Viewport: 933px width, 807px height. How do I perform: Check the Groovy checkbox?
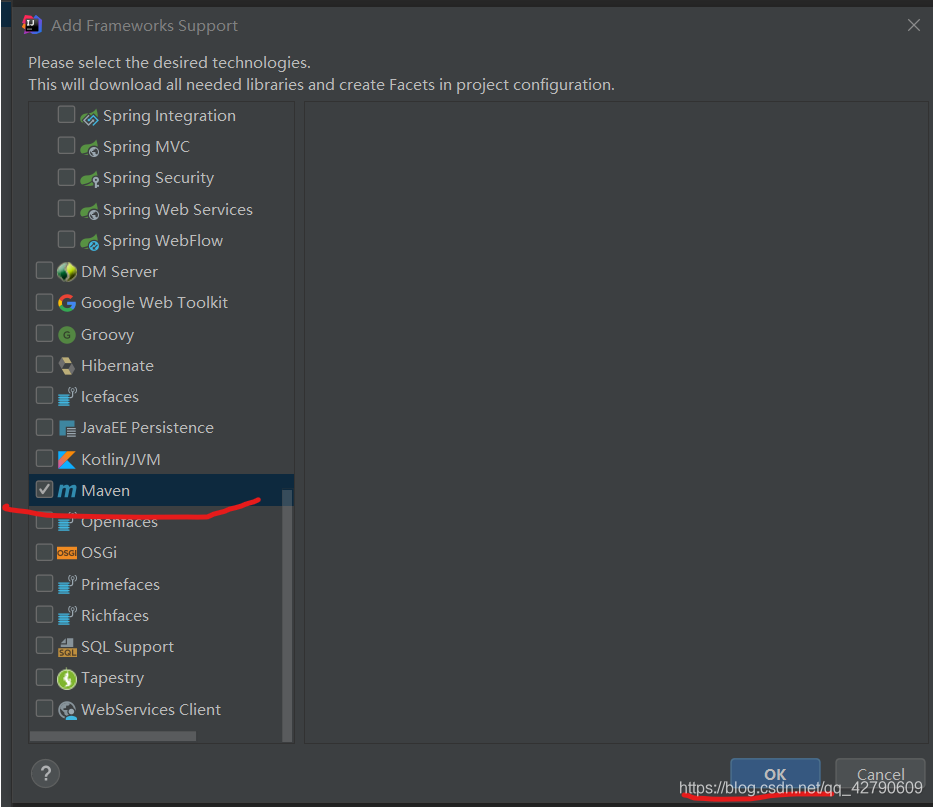click(44, 333)
